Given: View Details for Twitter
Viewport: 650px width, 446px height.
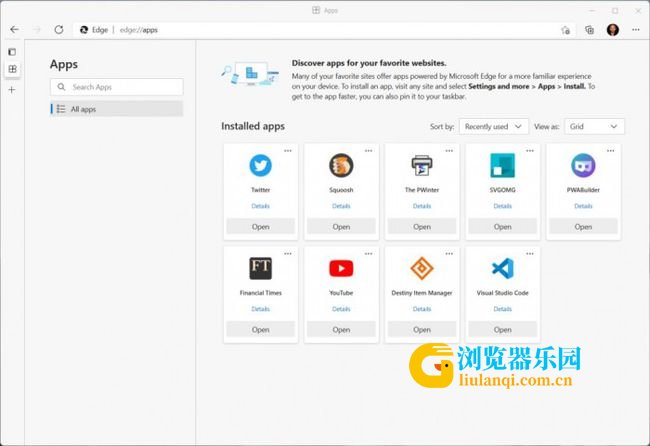Looking at the screenshot, I should pyautogui.click(x=260, y=206).
